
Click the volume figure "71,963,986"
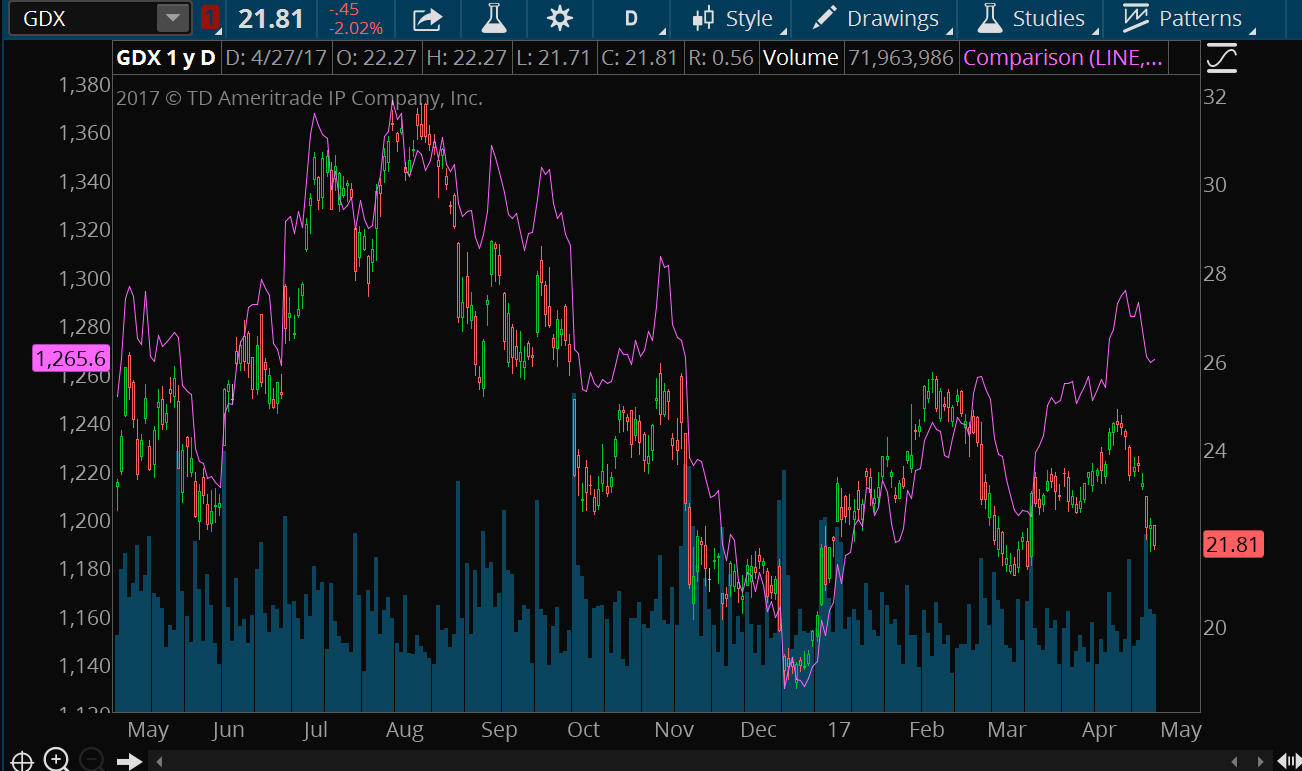[901, 58]
